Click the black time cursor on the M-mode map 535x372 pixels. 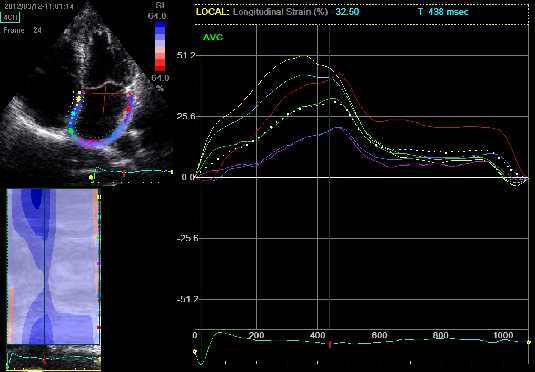(44, 267)
